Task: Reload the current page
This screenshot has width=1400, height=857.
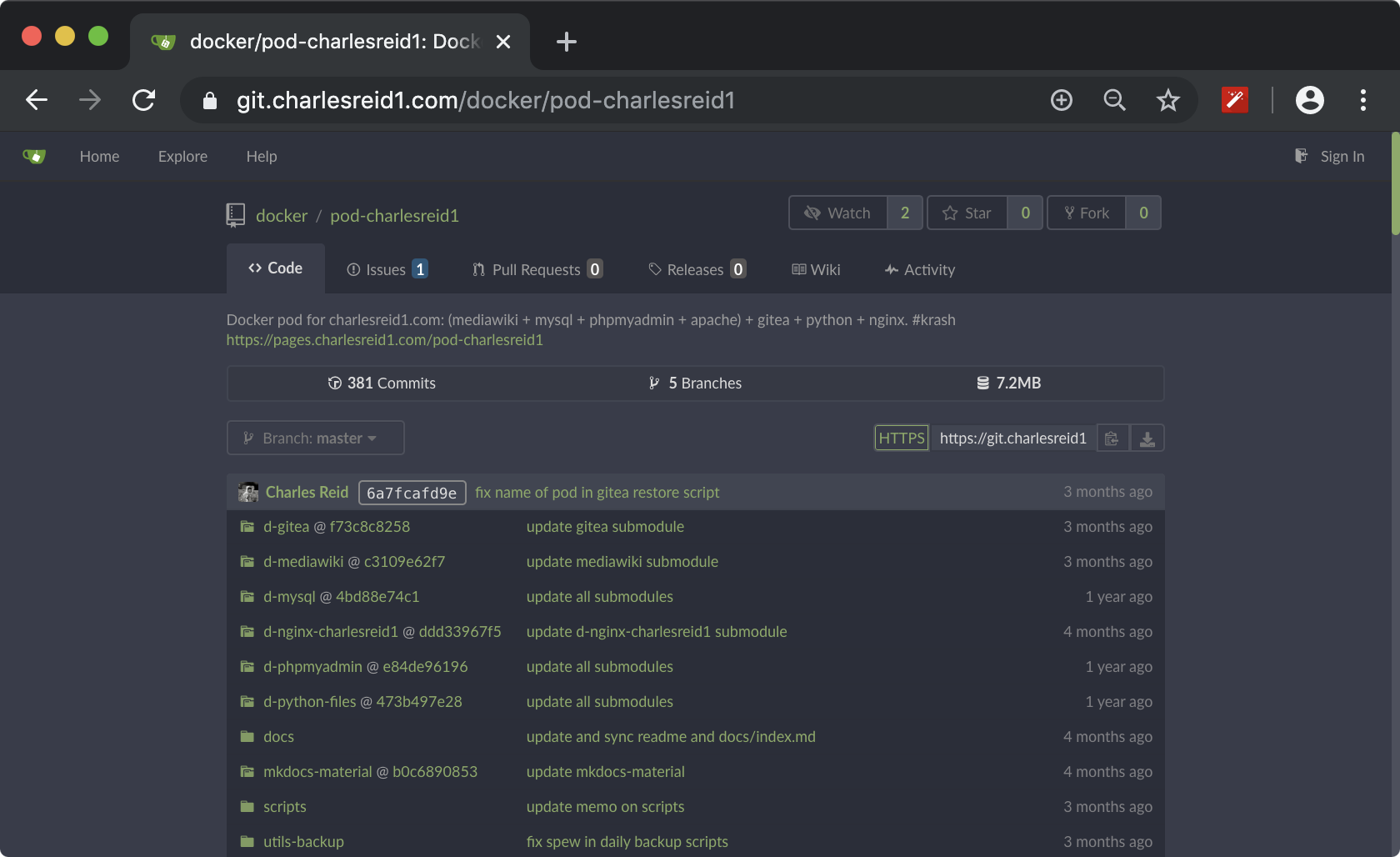Action: click(143, 100)
